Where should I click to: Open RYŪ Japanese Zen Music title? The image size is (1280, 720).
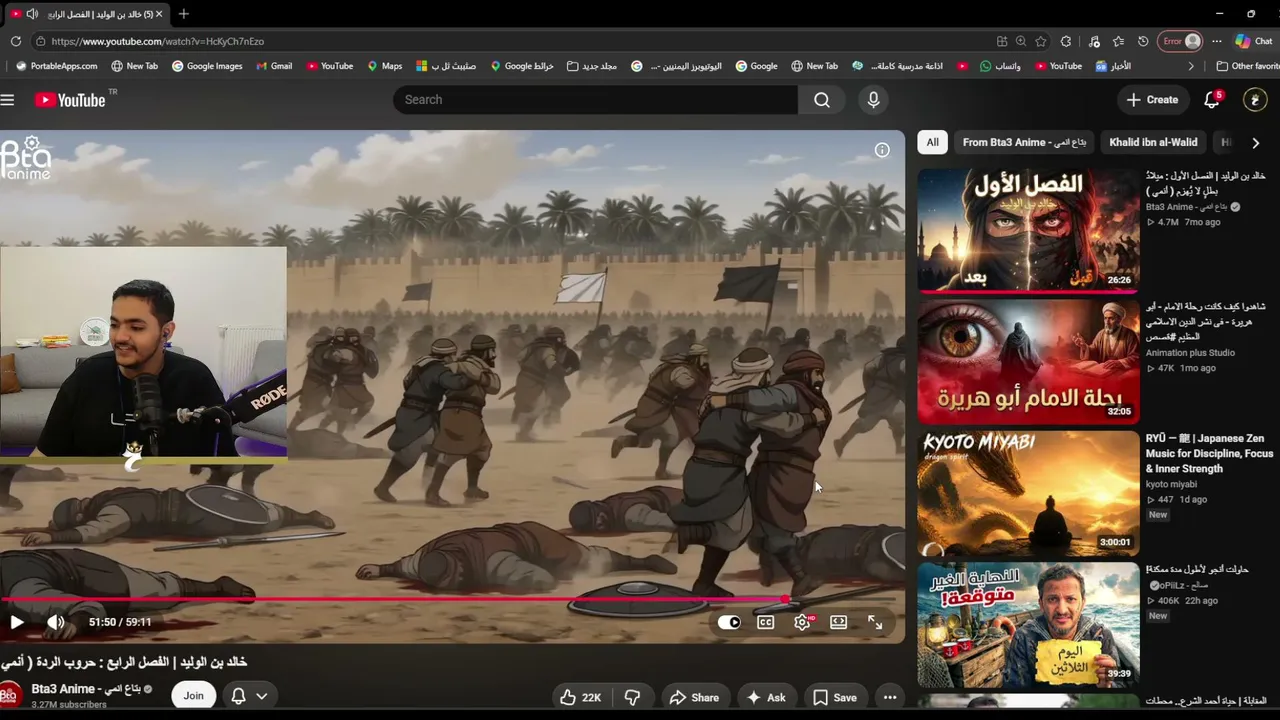(x=1209, y=453)
